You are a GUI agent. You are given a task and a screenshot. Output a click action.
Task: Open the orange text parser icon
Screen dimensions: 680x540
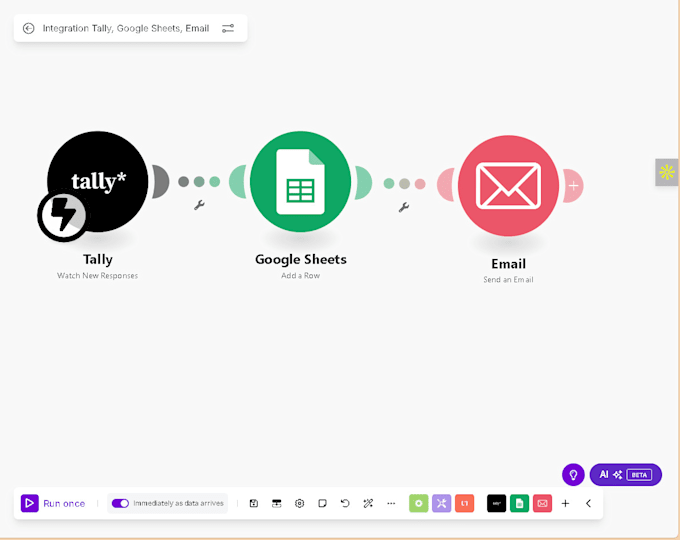tap(464, 503)
